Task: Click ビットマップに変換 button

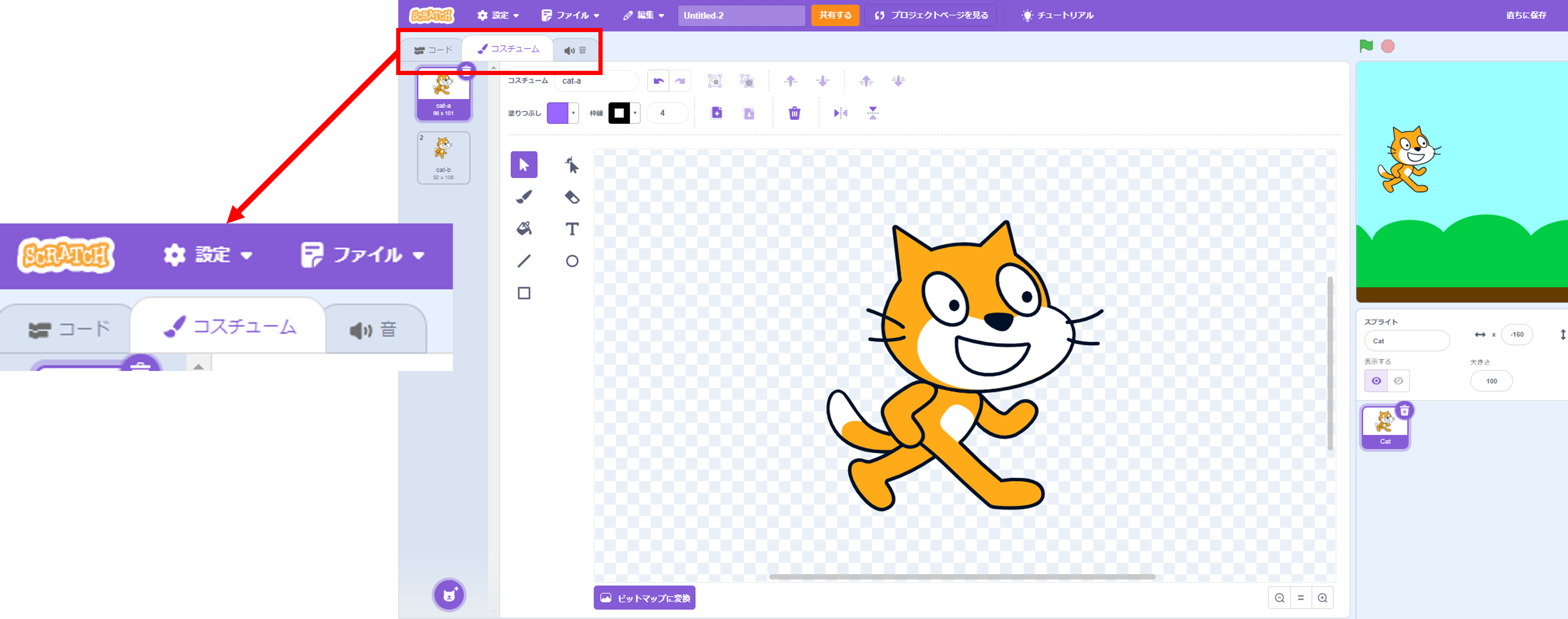Action: [644, 598]
